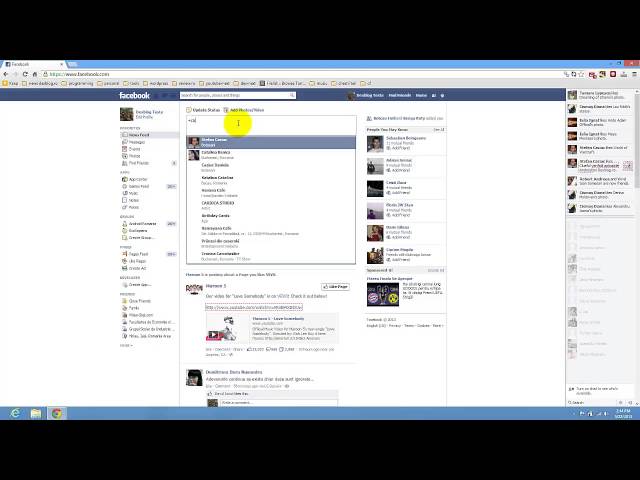This screenshot has height=480, width=640.
Task: Select the Update Status tab
Action: (x=203, y=110)
